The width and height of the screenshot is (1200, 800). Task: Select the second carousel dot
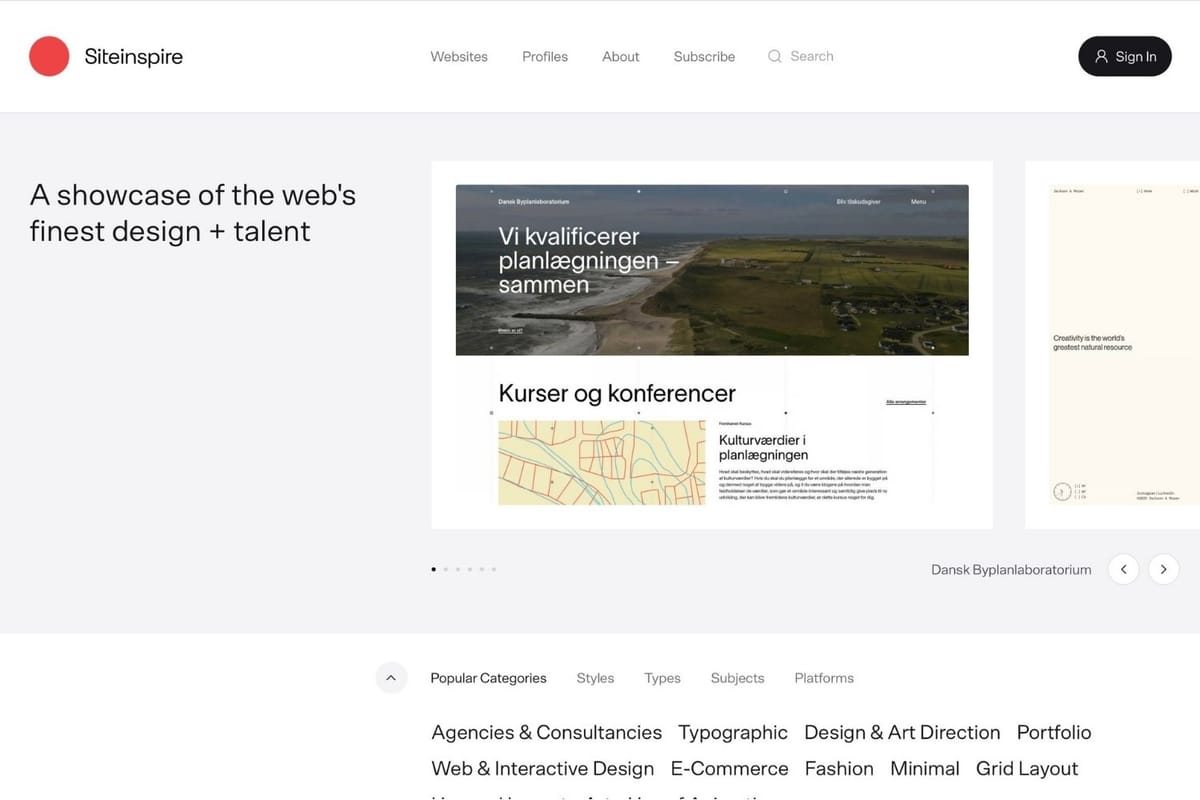(445, 569)
